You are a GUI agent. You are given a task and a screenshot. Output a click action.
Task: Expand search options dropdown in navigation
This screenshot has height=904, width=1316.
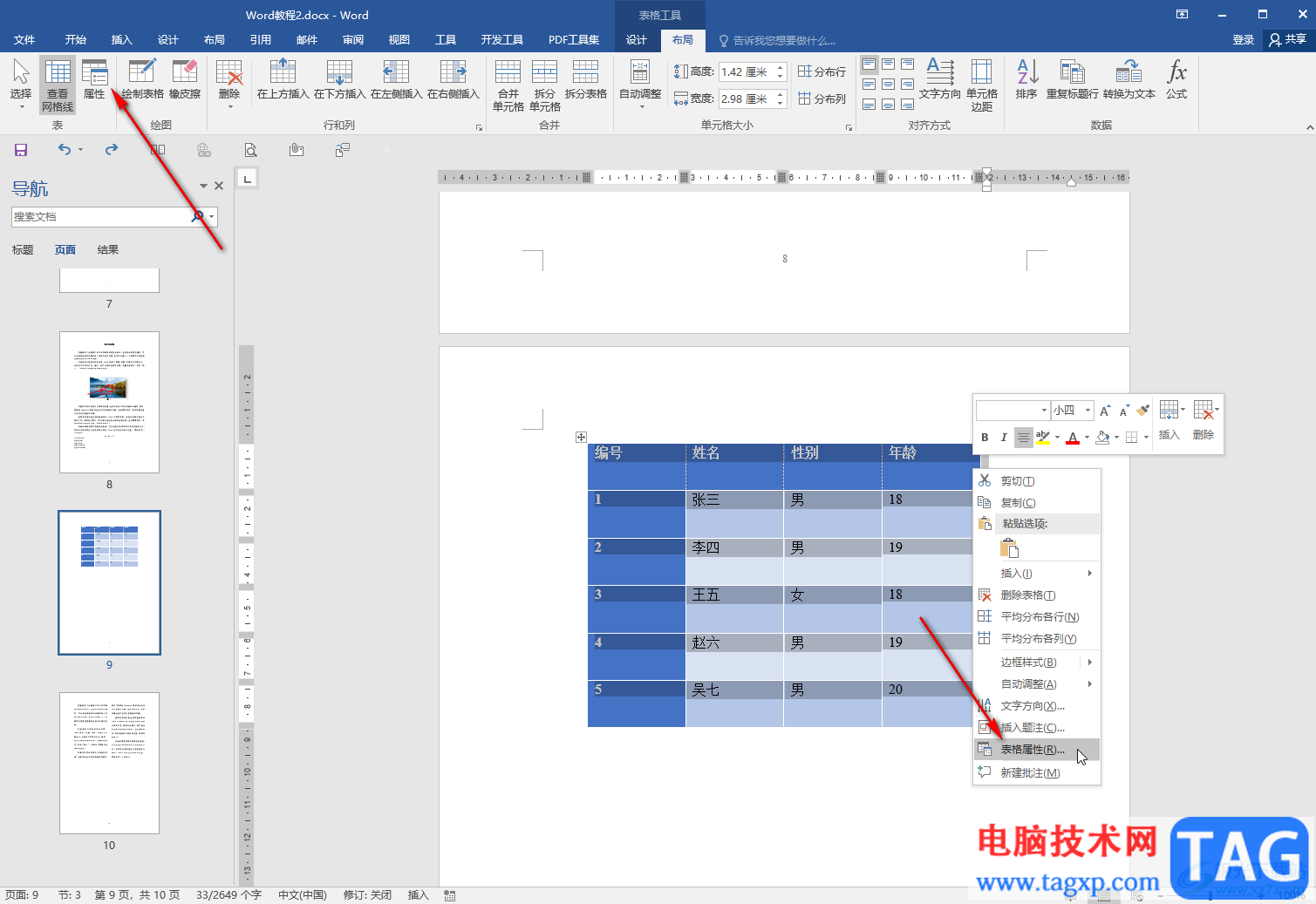coord(212,217)
